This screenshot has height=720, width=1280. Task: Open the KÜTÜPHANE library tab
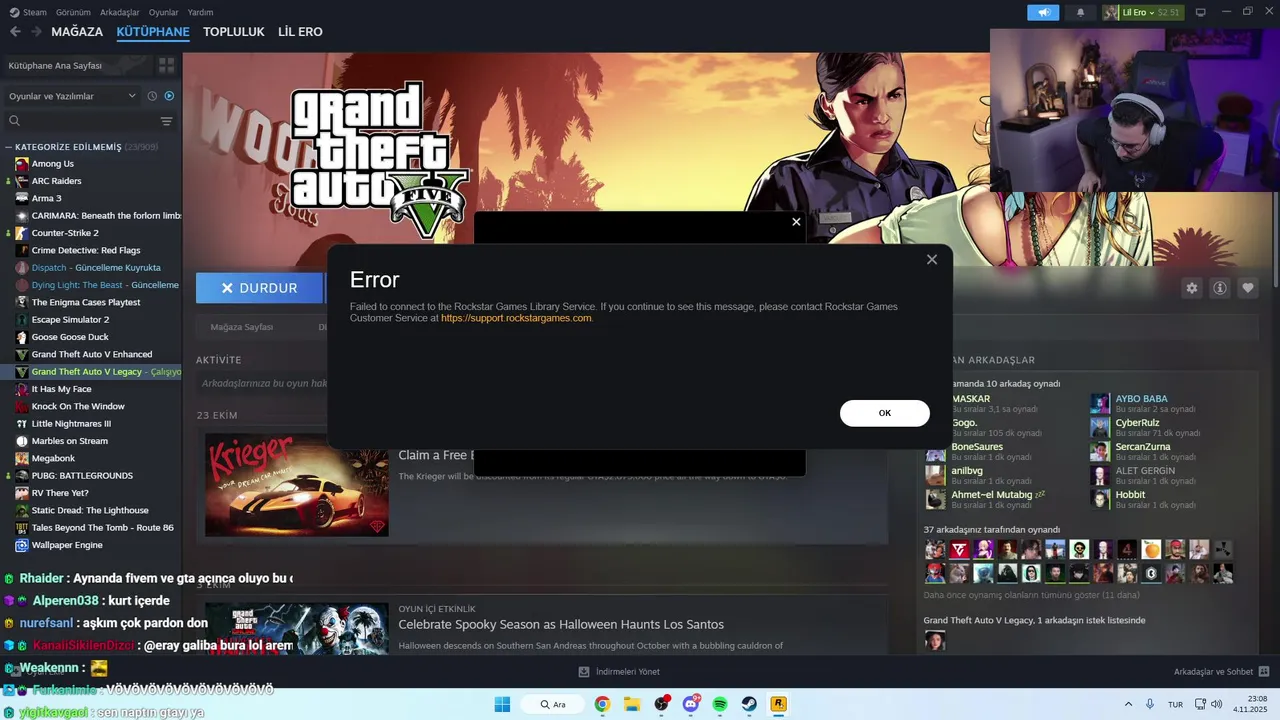pyautogui.click(x=153, y=32)
